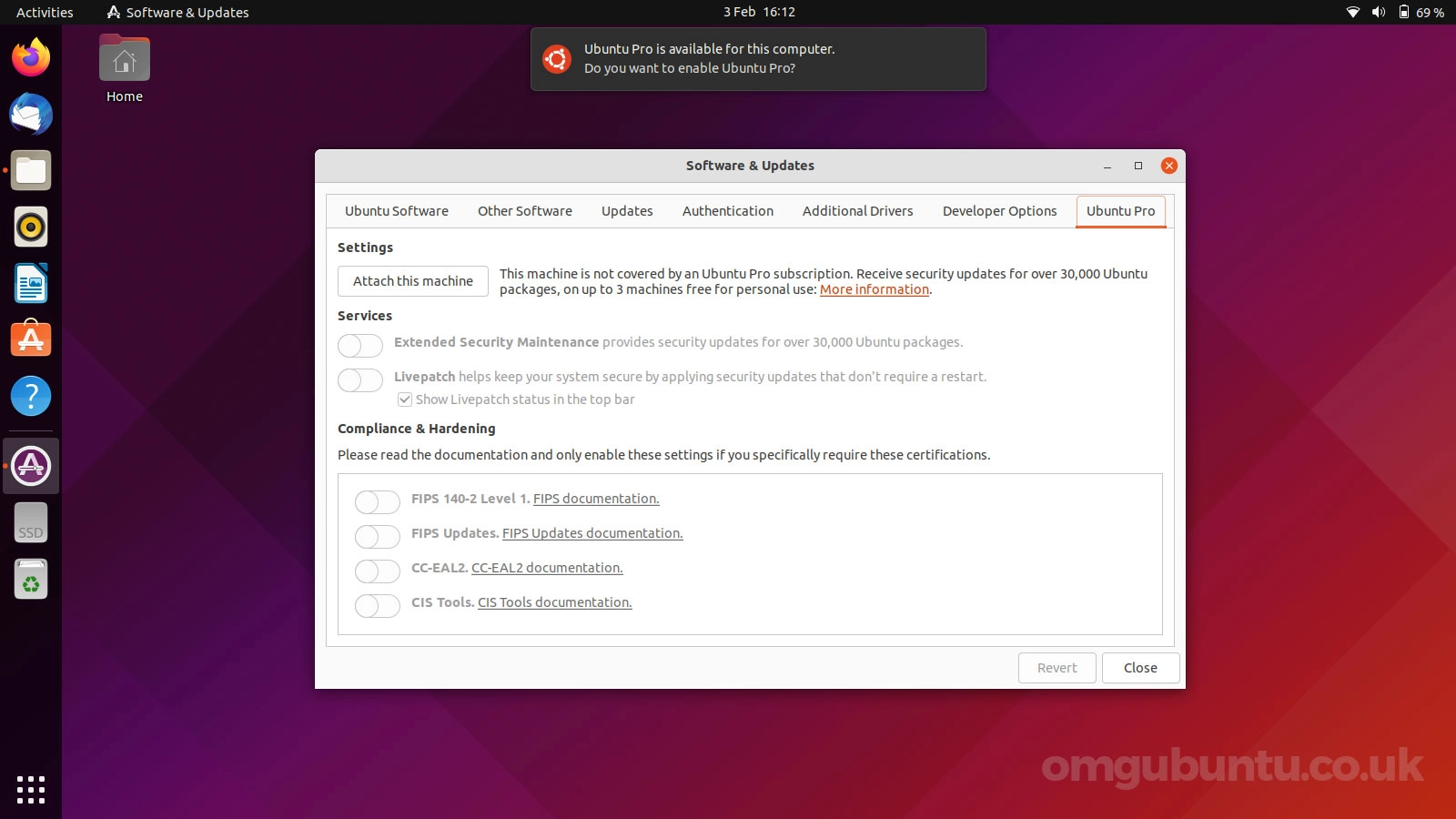1456x819 pixels.
Task: Maximize the Software & Updates window
Action: (1137, 166)
